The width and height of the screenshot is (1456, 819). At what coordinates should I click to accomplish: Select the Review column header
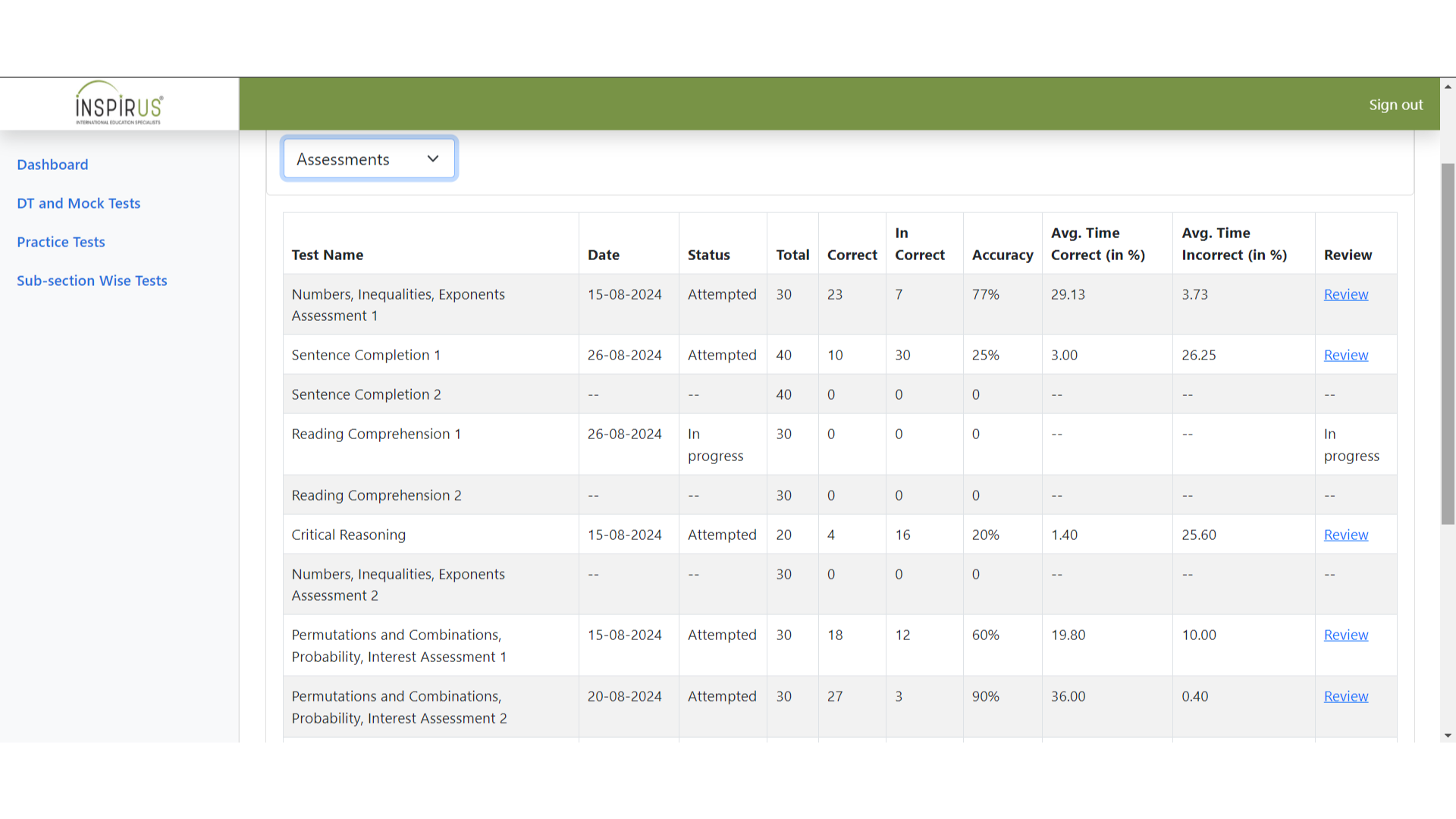click(1348, 255)
